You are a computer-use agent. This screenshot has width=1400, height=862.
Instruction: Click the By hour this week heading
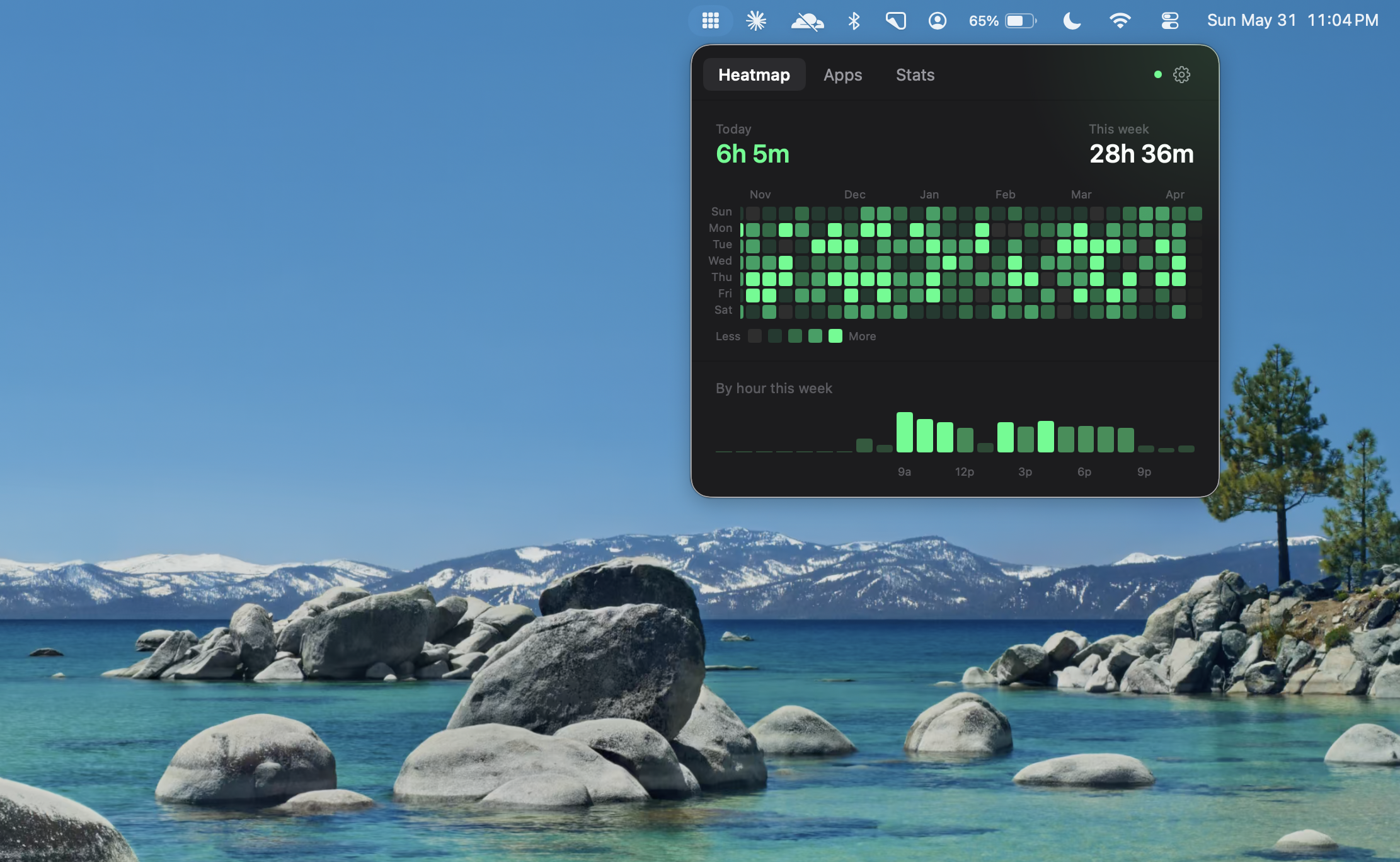point(774,388)
